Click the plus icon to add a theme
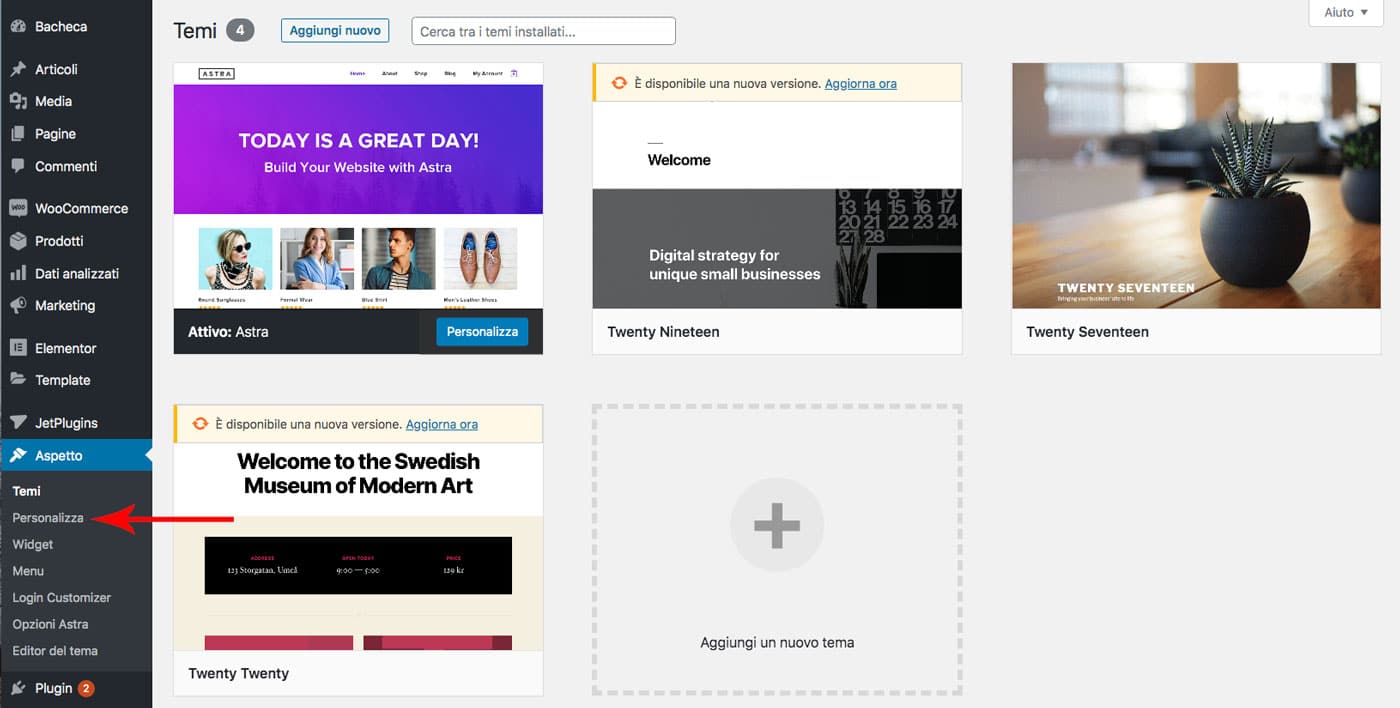 777,524
